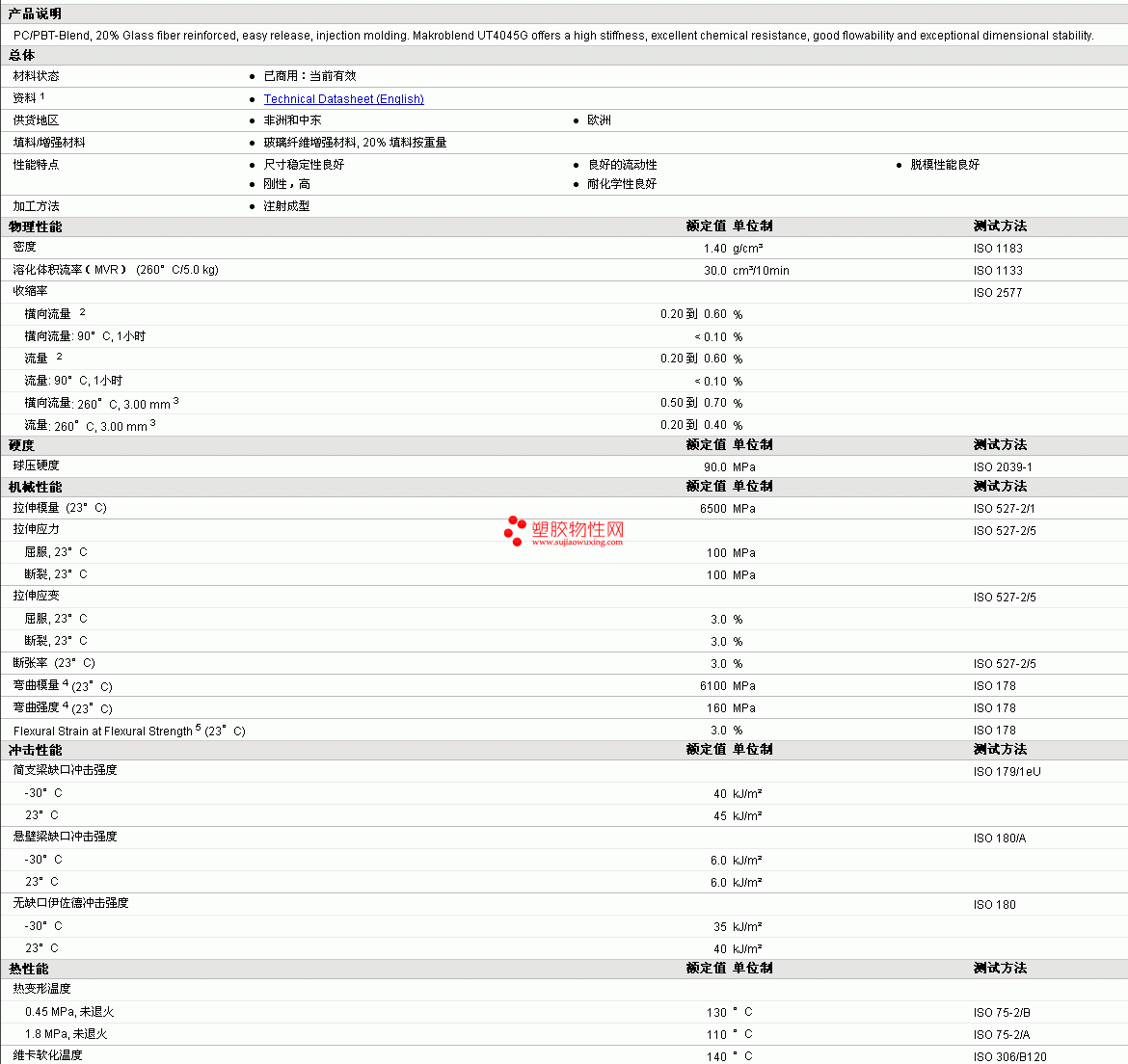Image resolution: width=1128 pixels, height=1064 pixels.
Task: Click the 热变形温度 row label
Action: click(x=41, y=989)
